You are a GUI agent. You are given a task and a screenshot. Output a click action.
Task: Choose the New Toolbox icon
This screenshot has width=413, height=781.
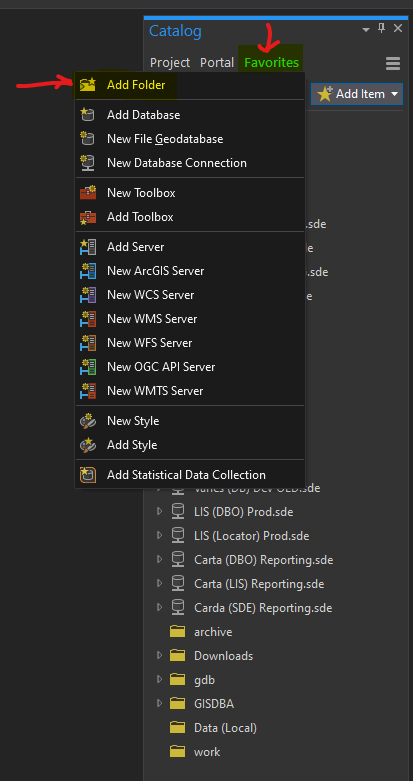pyautogui.click(x=88, y=193)
